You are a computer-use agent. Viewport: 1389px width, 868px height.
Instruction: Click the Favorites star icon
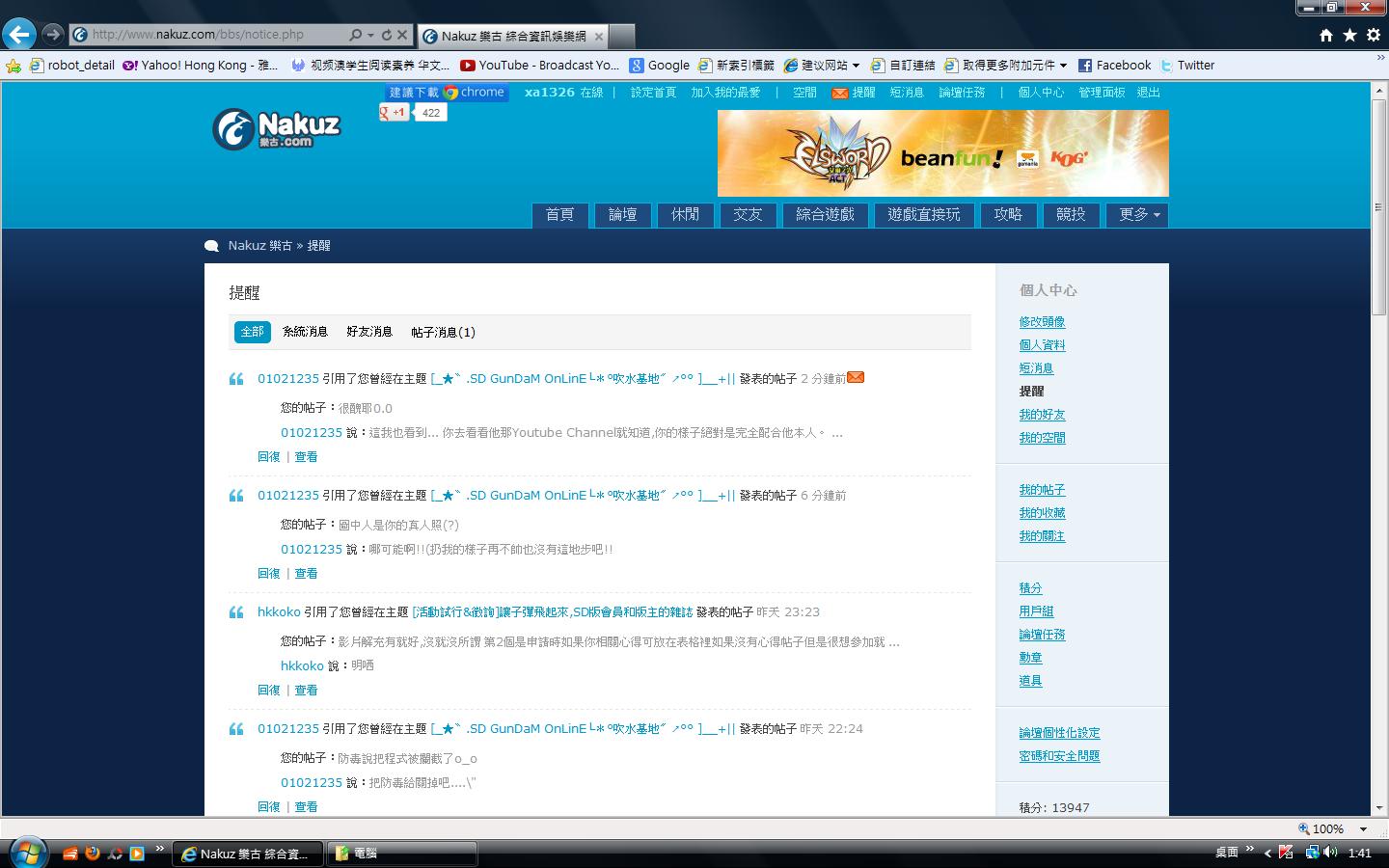pos(1349,35)
